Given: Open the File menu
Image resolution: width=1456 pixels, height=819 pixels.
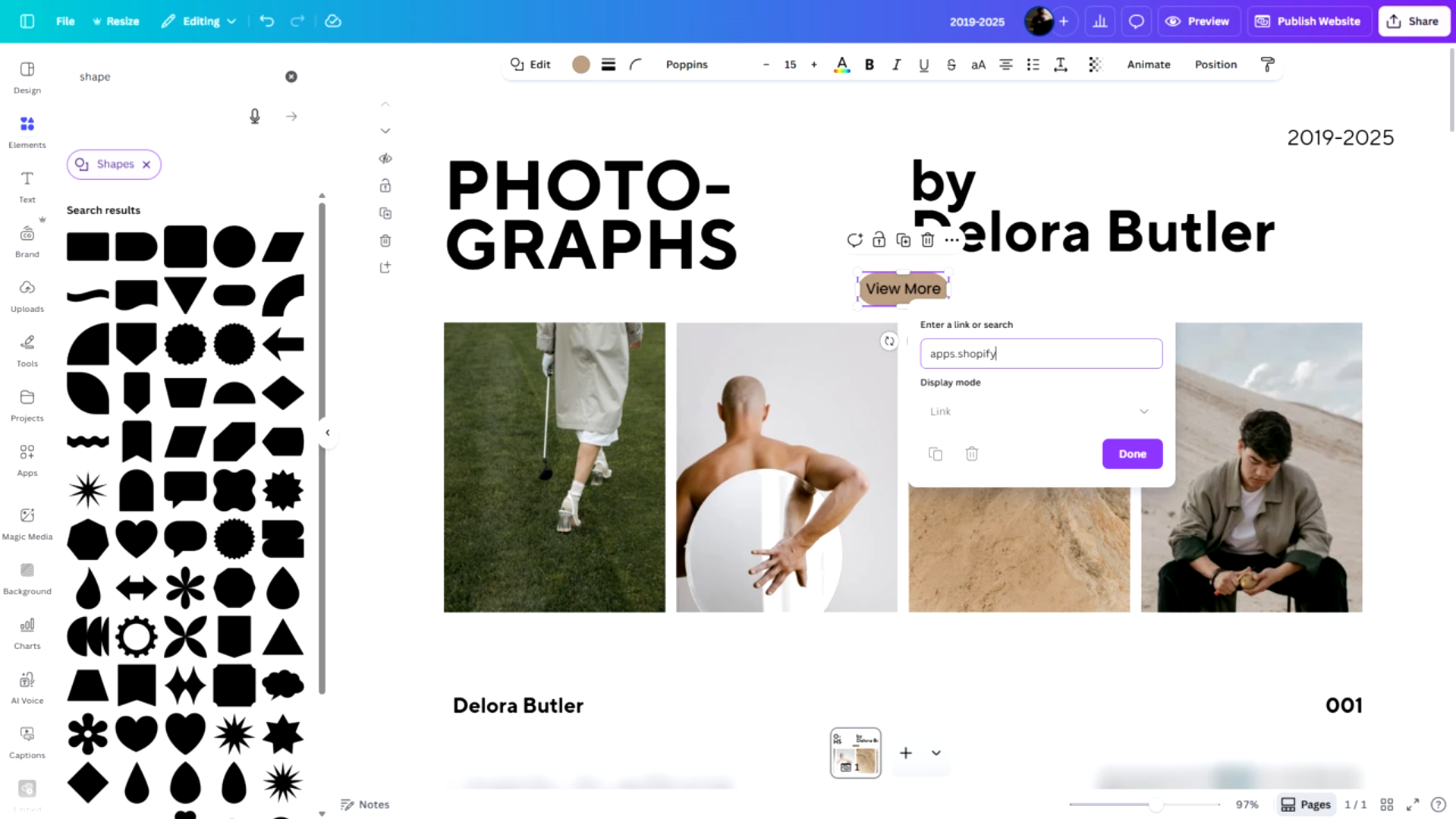Looking at the screenshot, I should (x=65, y=21).
